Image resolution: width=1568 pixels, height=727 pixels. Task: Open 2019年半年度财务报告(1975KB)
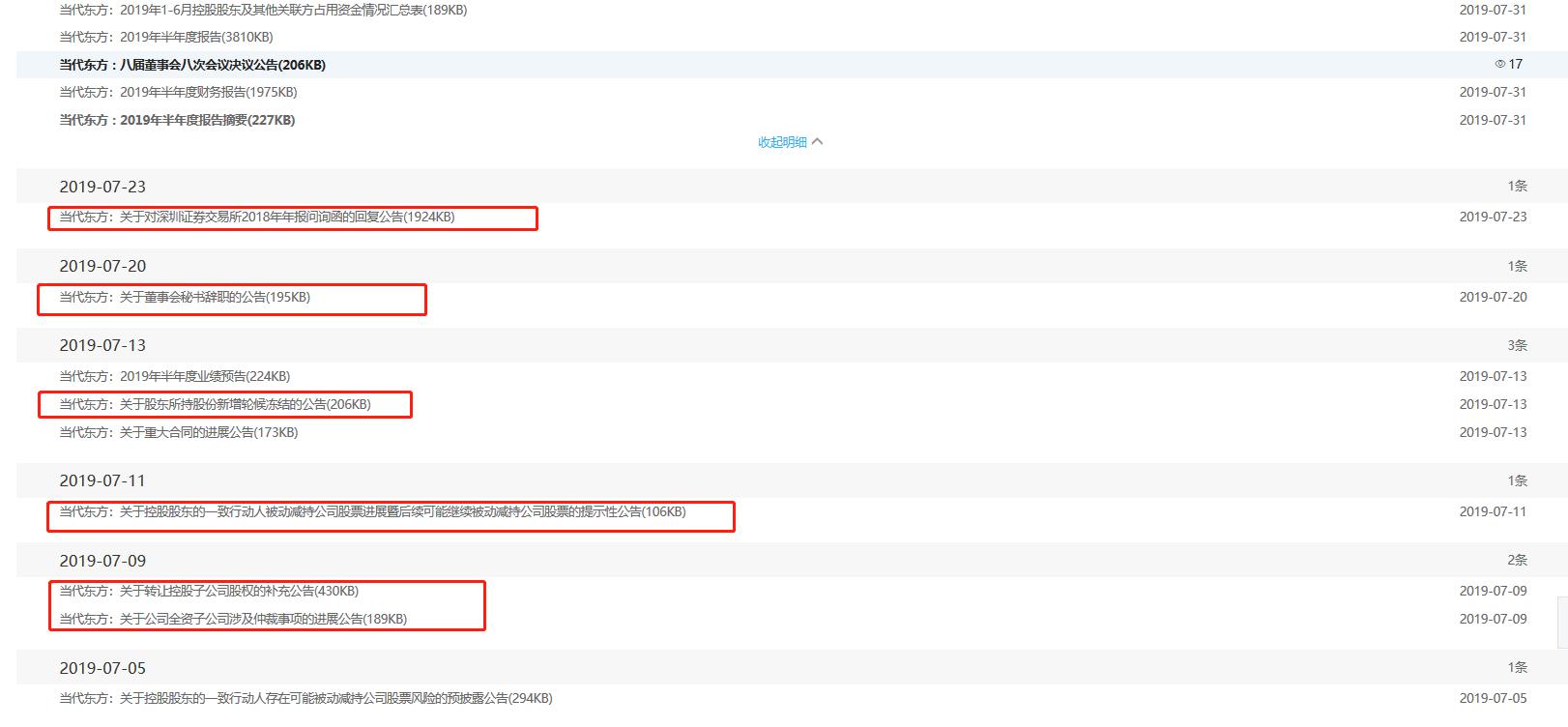178,92
